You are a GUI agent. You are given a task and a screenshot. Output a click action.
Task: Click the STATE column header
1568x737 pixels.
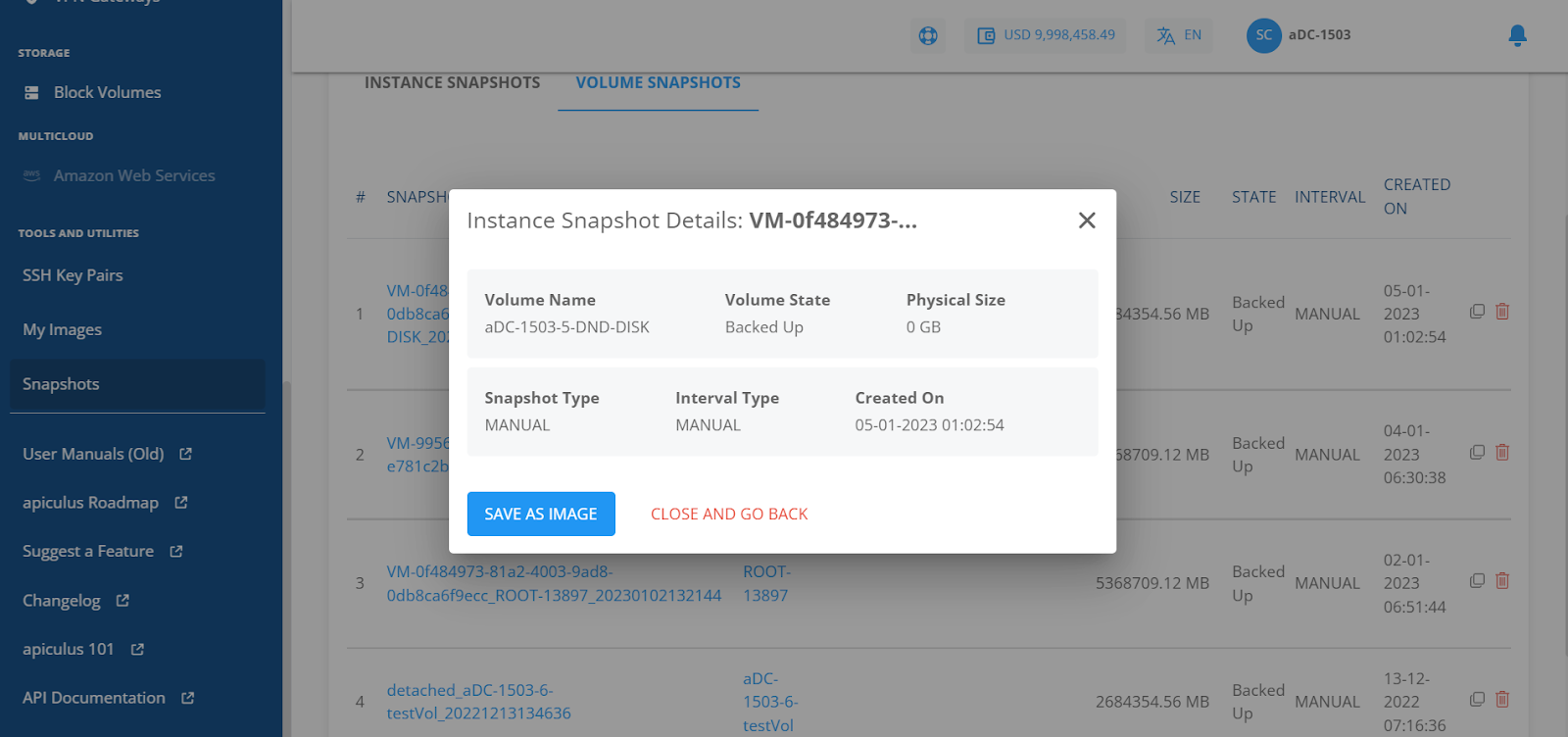tap(1253, 197)
